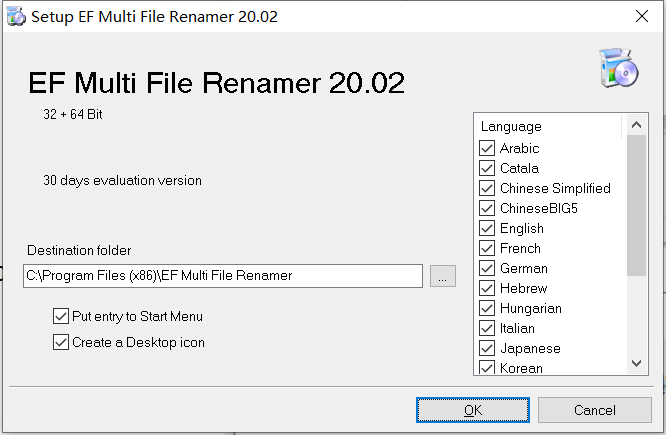
Task: Toggle the ChineseBIG5 checkbox
Action: pyautogui.click(x=487, y=208)
